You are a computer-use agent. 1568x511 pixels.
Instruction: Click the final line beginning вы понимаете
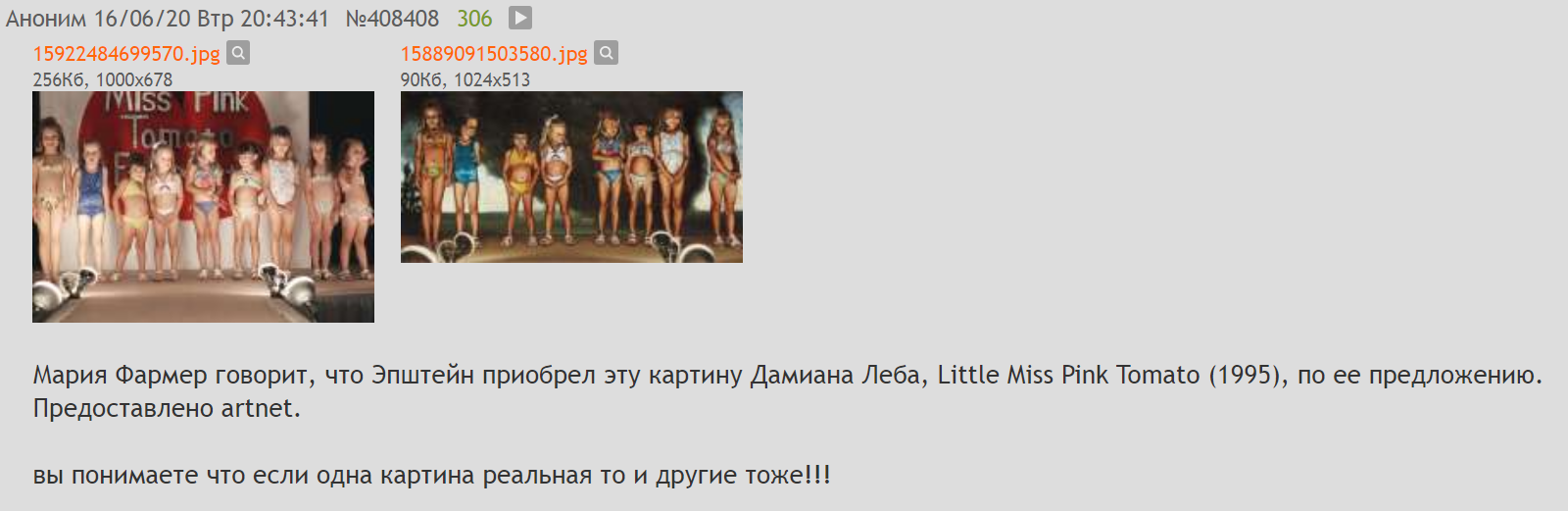point(432,475)
